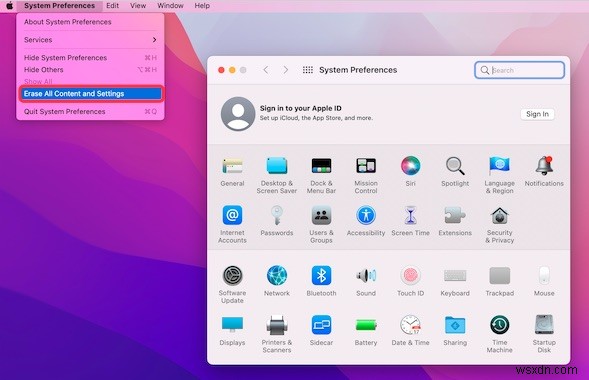589x380 pixels.
Task: Choose Hide System Preferences
Action: tap(90, 58)
